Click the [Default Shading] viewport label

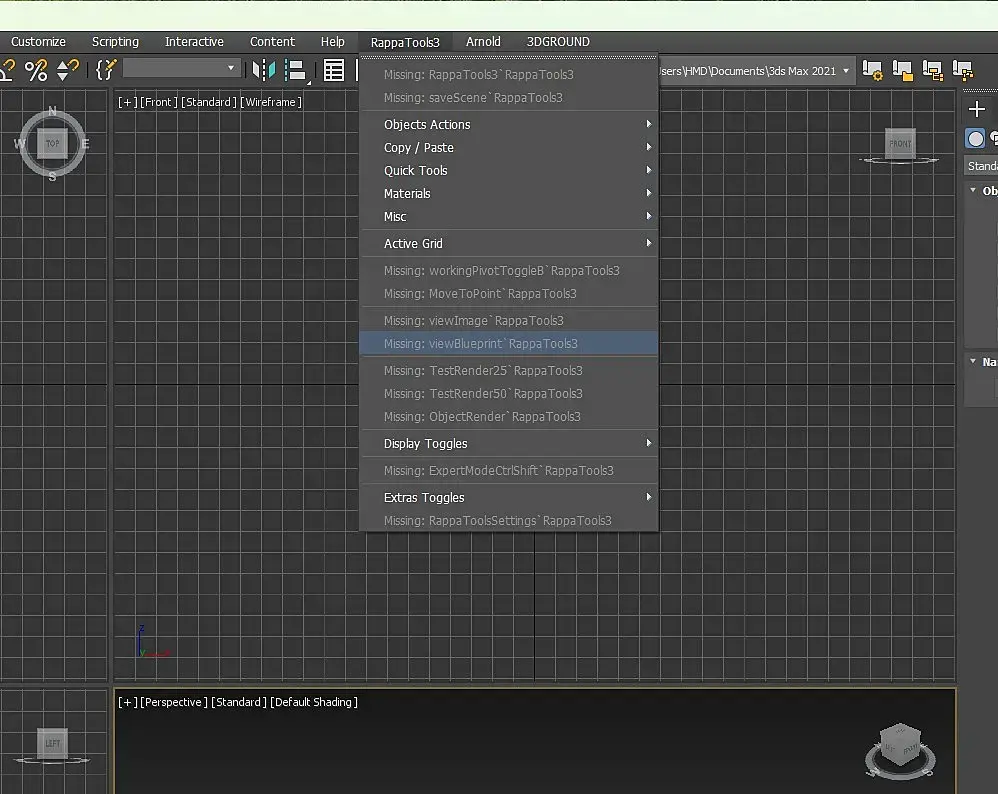[x=314, y=702]
